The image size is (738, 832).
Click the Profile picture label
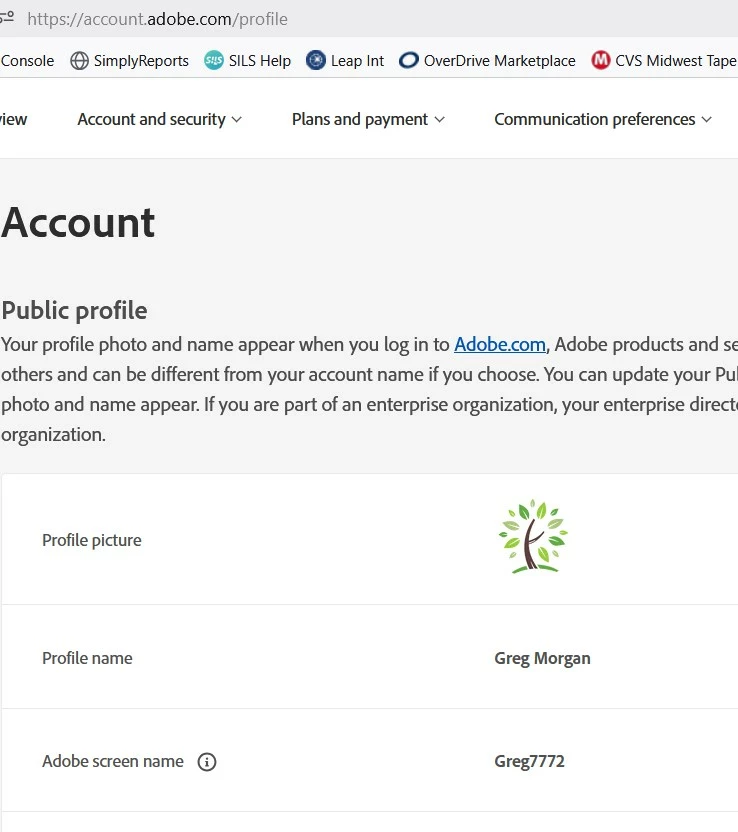[92, 540]
